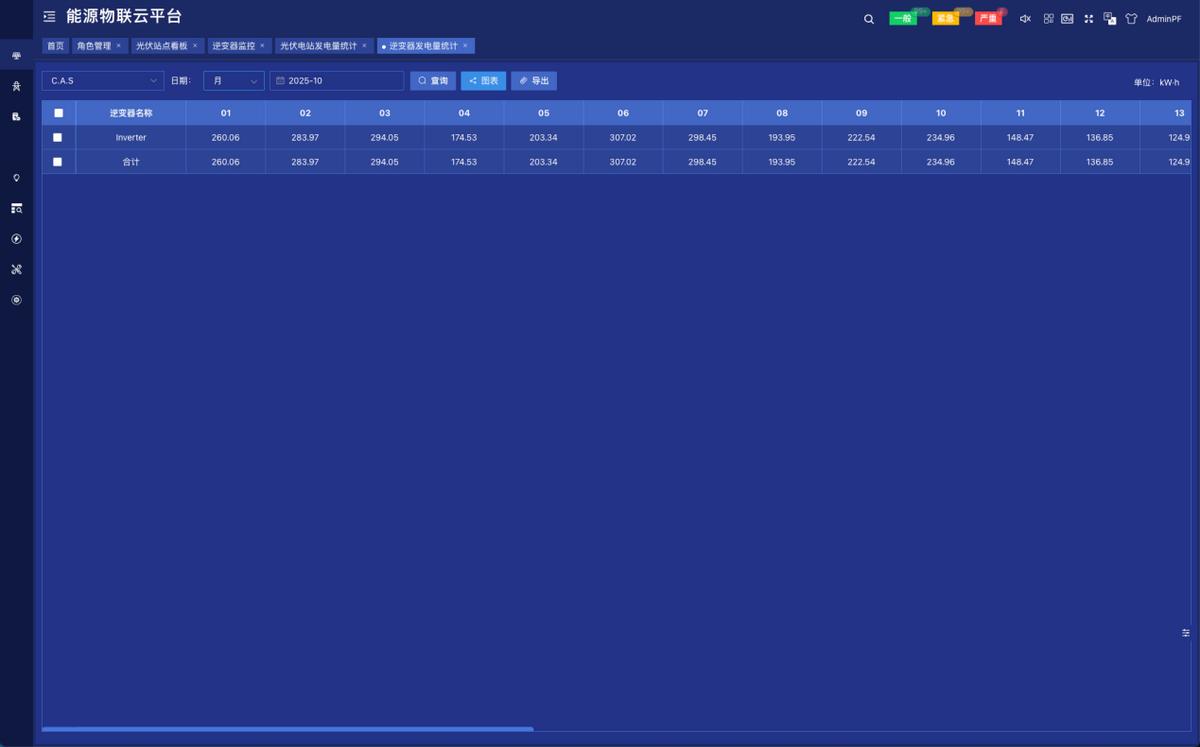Open the global search magnifier in the header
1200x747 pixels.
[x=868, y=18]
